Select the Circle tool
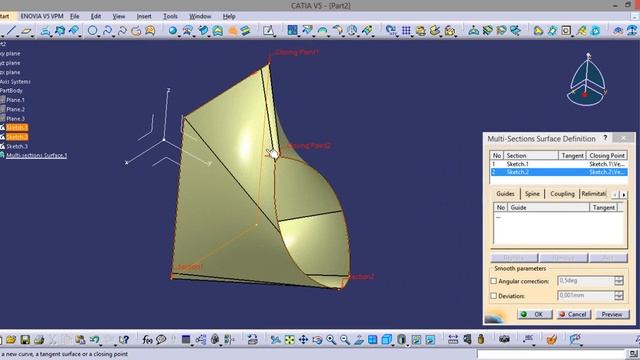Viewport: 640px width, 360px height. 93,30
